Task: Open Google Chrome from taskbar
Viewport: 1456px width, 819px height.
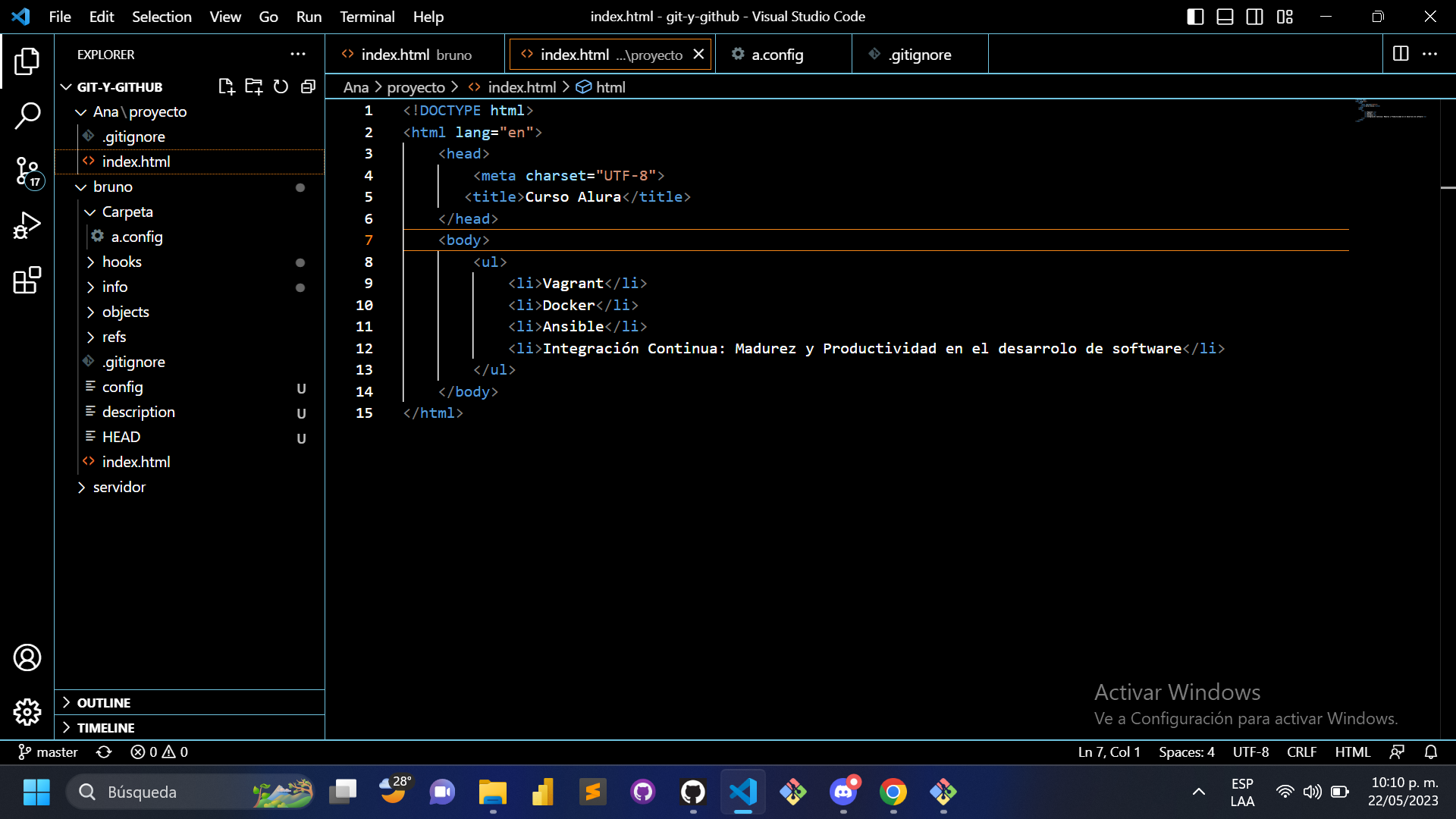Action: point(893,792)
